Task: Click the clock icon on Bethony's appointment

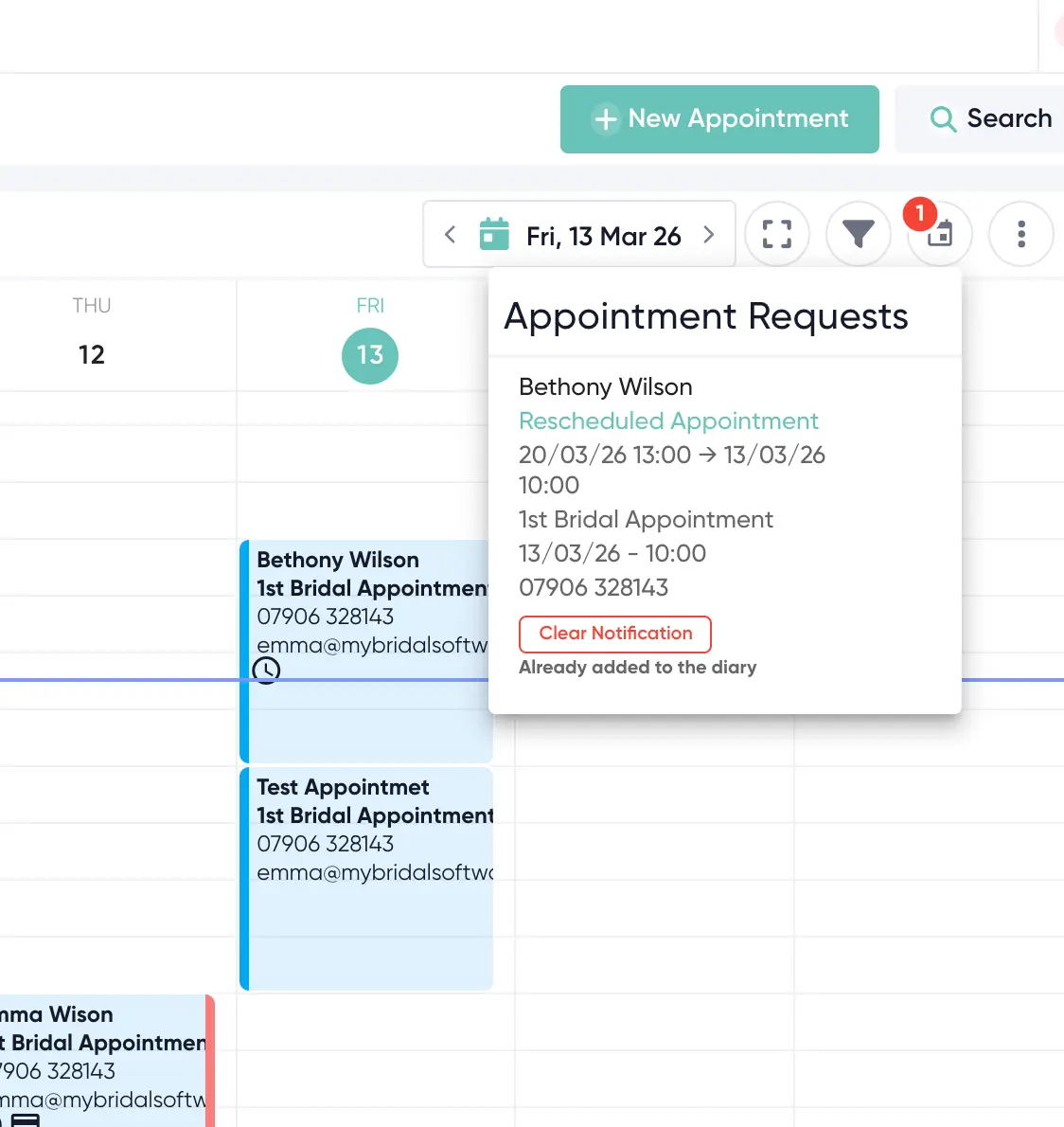Action: click(267, 671)
